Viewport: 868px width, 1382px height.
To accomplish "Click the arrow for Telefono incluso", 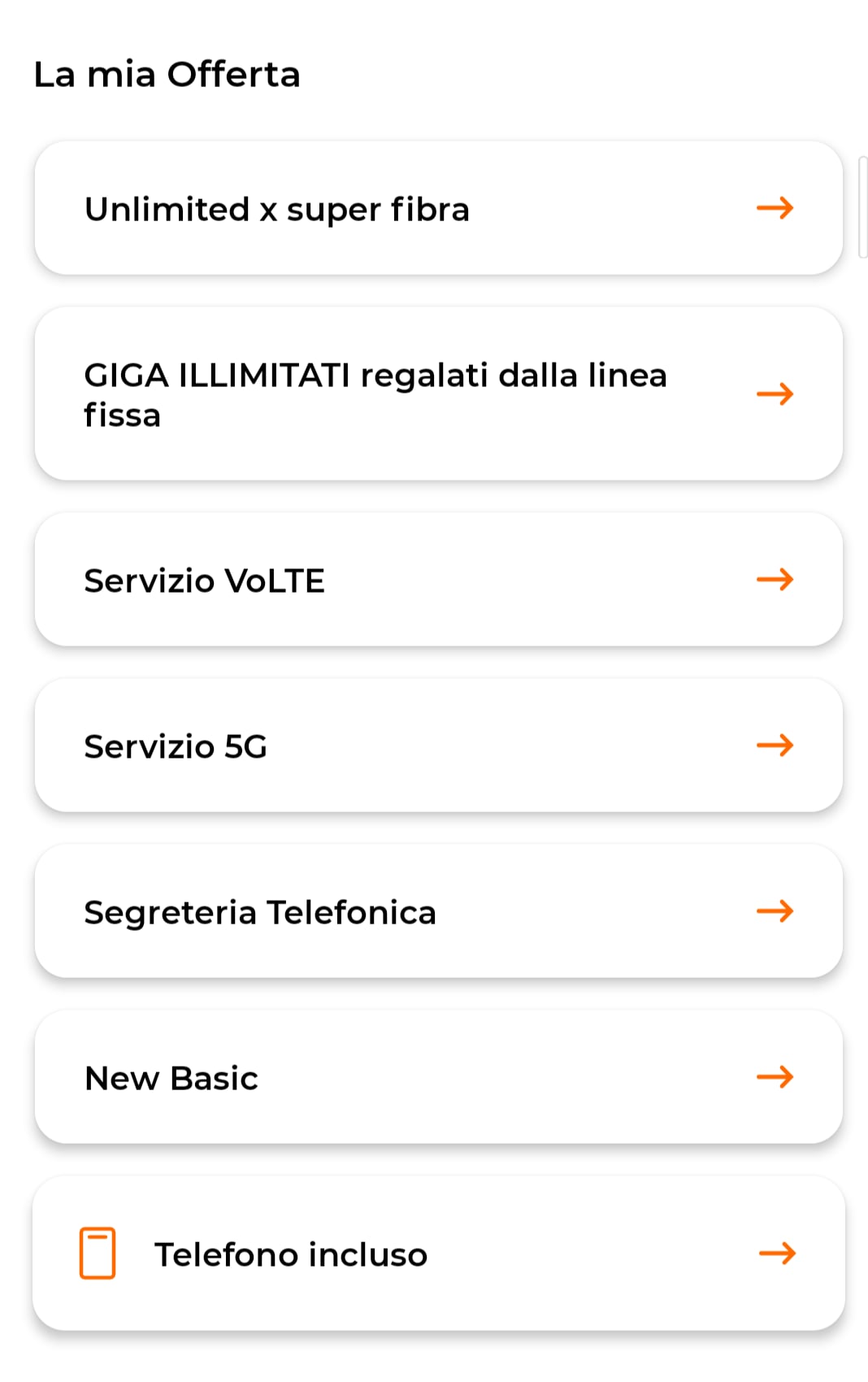I will click(777, 1254).
